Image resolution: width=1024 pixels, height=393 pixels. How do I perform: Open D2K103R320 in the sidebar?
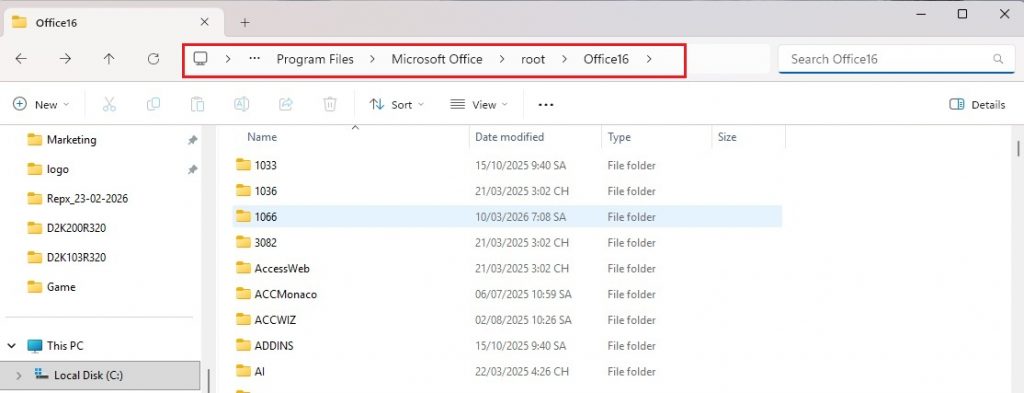click(x=76, y=257)
